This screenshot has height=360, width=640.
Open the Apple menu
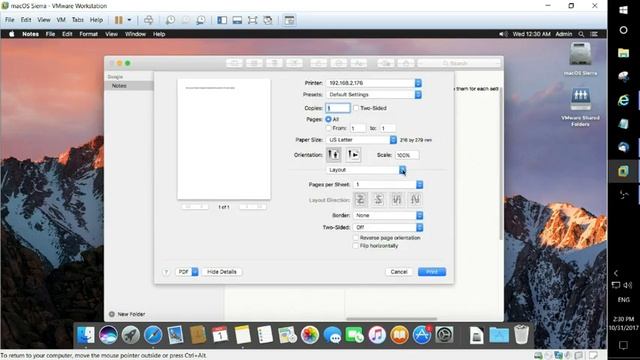click(11, 34)
